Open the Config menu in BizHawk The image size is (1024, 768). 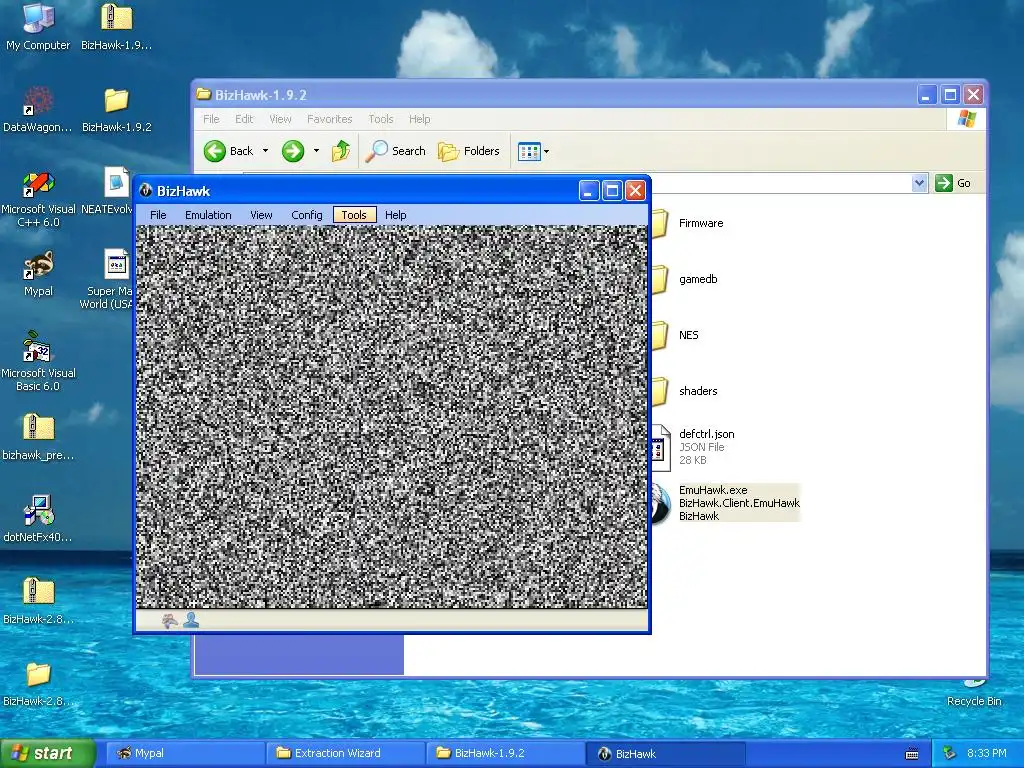click(x=306, y=215)
